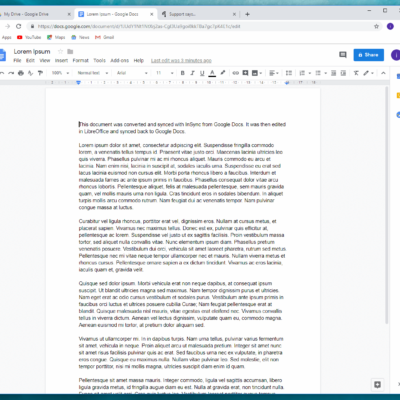Click the browser address bar URL
The width and height of the screenshot is (400, 400).
[139, 26]
